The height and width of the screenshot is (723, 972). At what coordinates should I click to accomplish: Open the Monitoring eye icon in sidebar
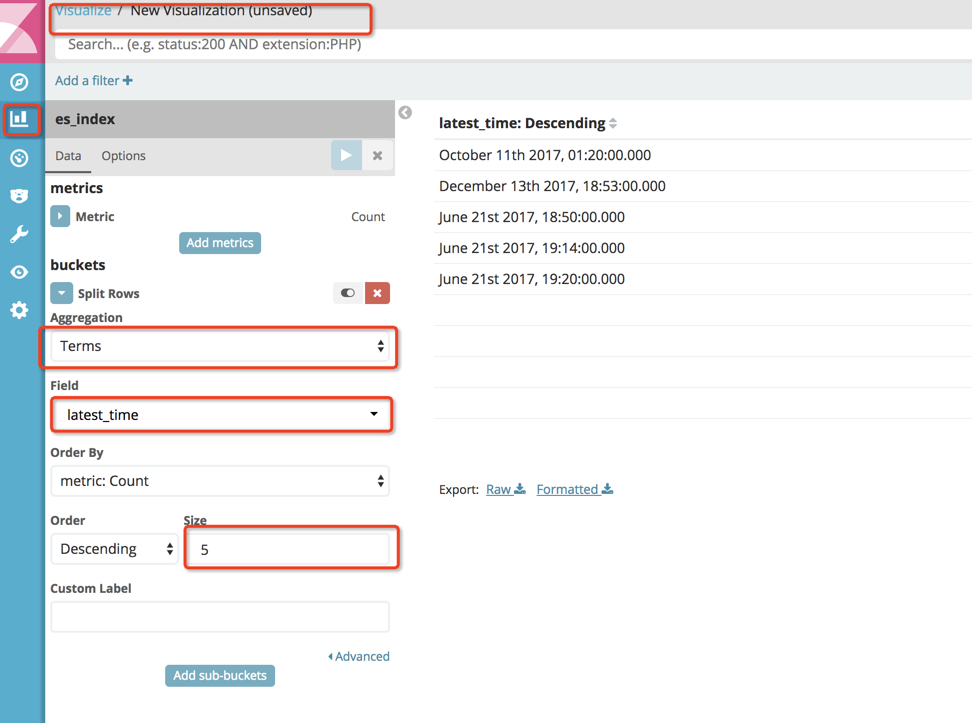click(19, 272)
